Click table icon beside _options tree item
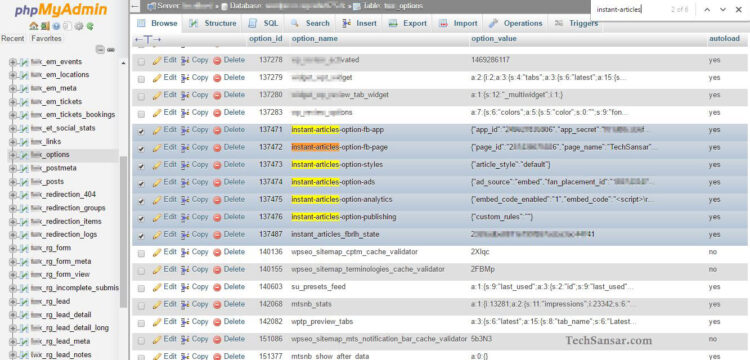 23,155
